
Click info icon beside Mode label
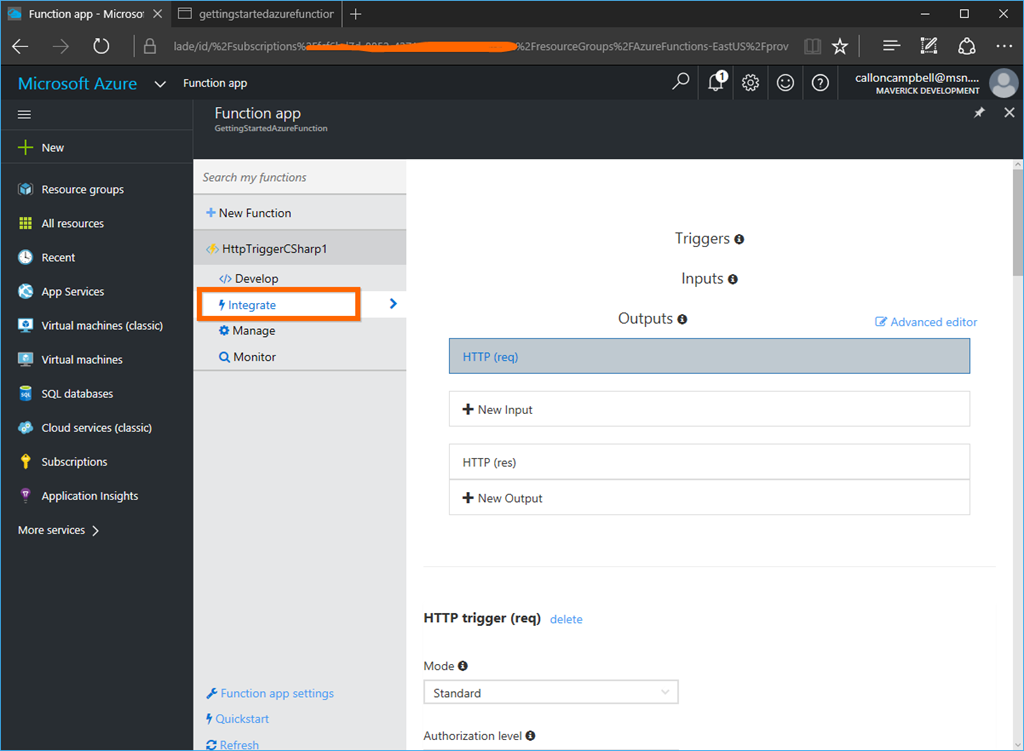463,666
